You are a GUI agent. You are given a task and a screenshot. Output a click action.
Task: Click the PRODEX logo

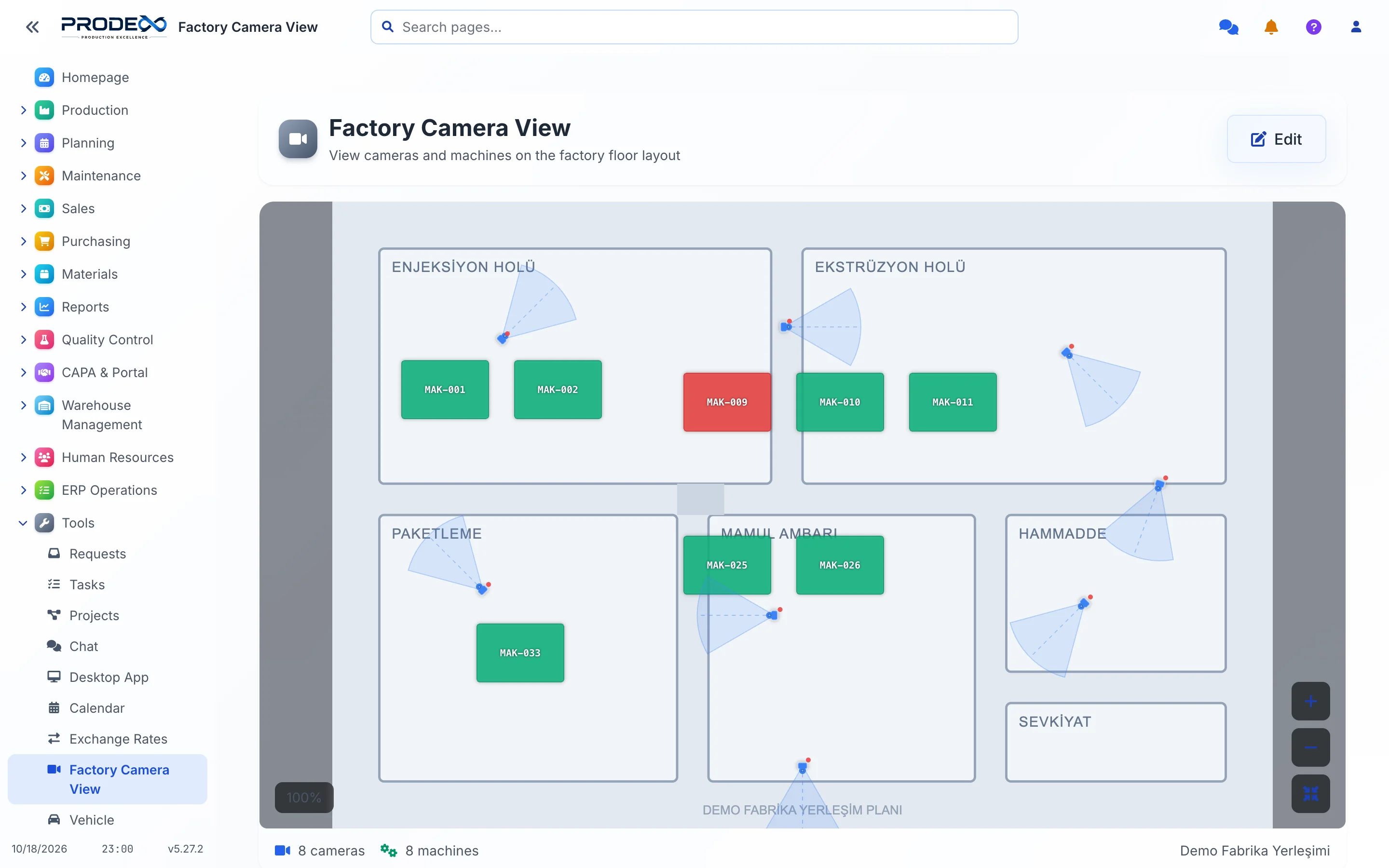[x=114, y=27]
